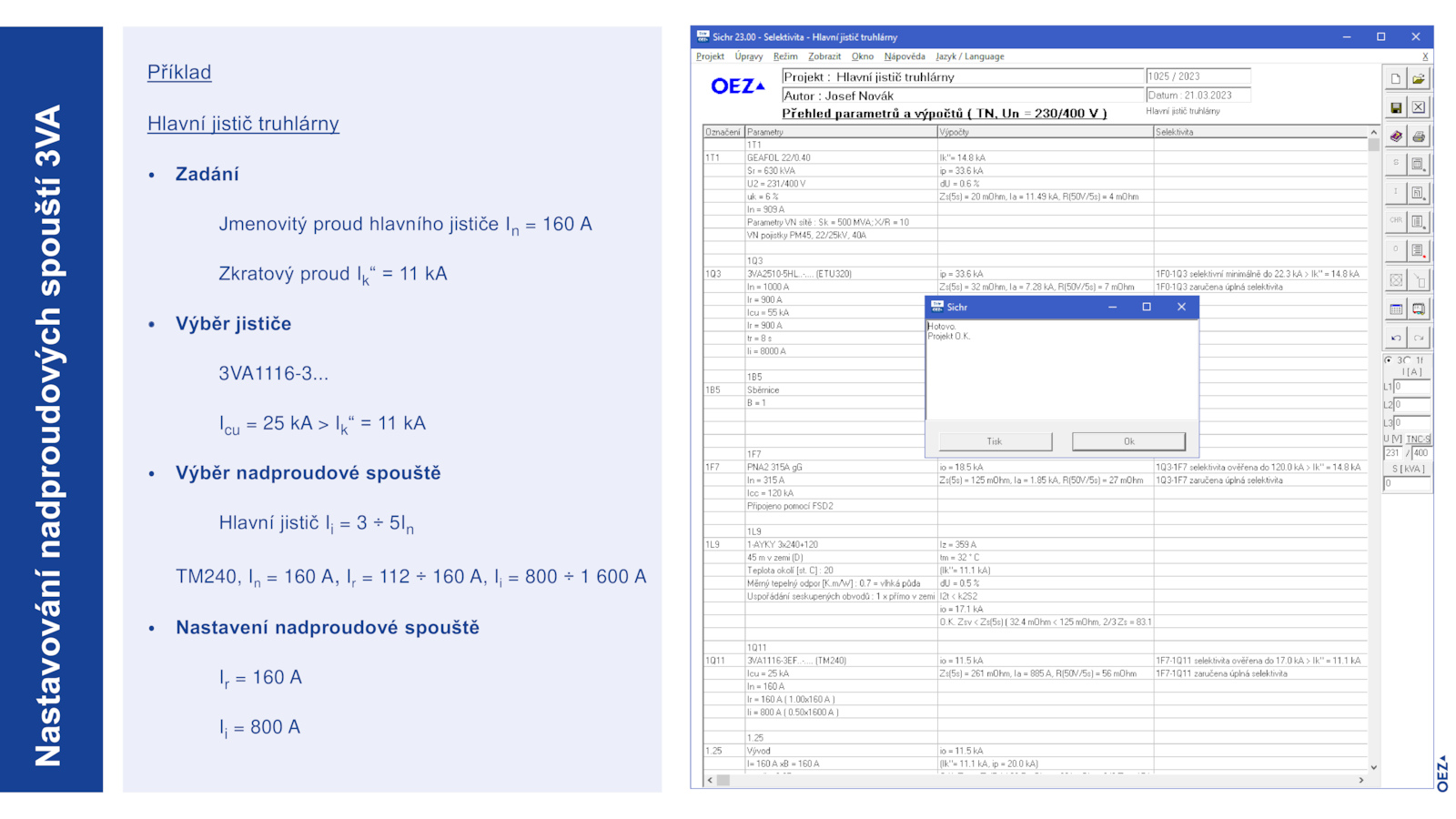
Task: Undo the last action via toolbar arrow
Action: pos(1396,338)
